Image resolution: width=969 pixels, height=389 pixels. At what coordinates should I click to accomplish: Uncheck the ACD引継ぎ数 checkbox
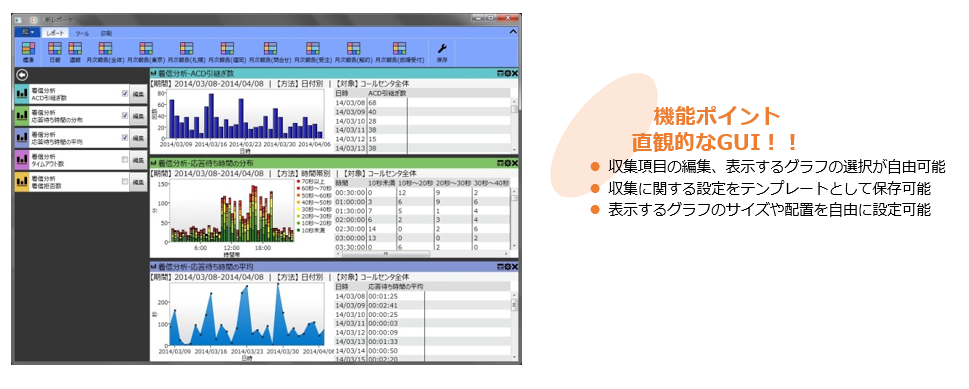(125, 94)
